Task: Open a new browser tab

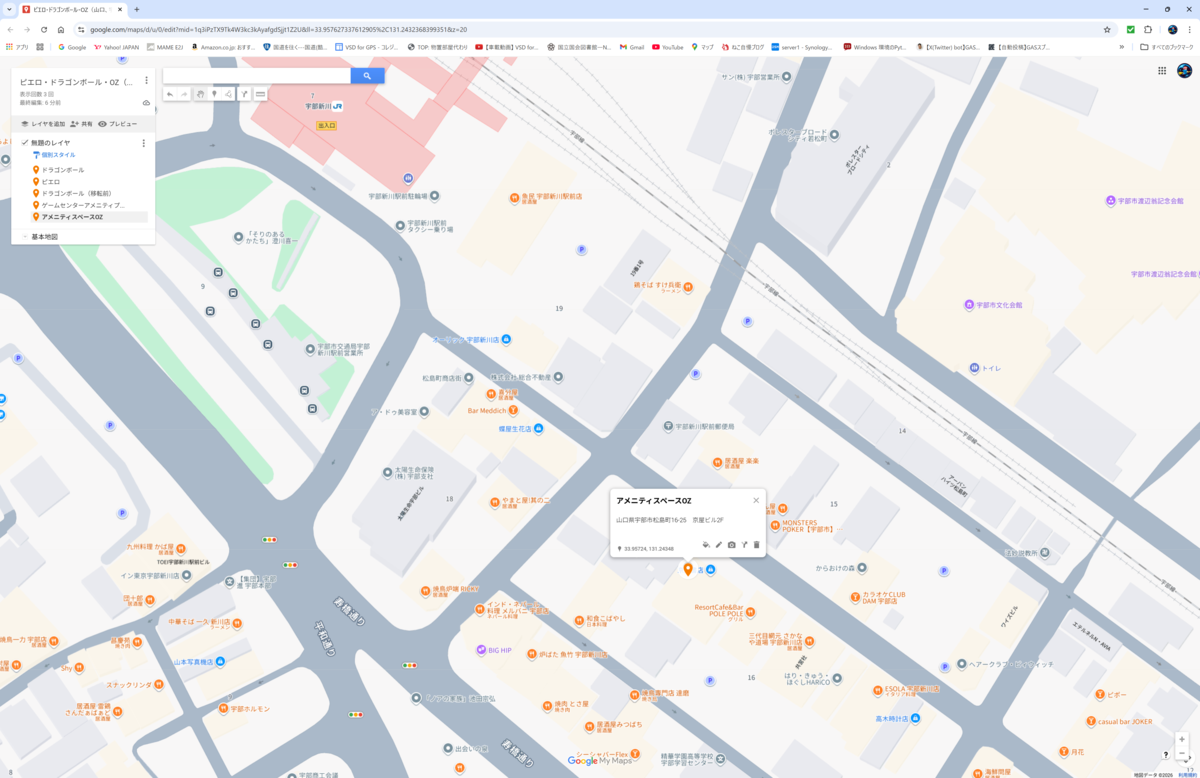Action: 137,9
